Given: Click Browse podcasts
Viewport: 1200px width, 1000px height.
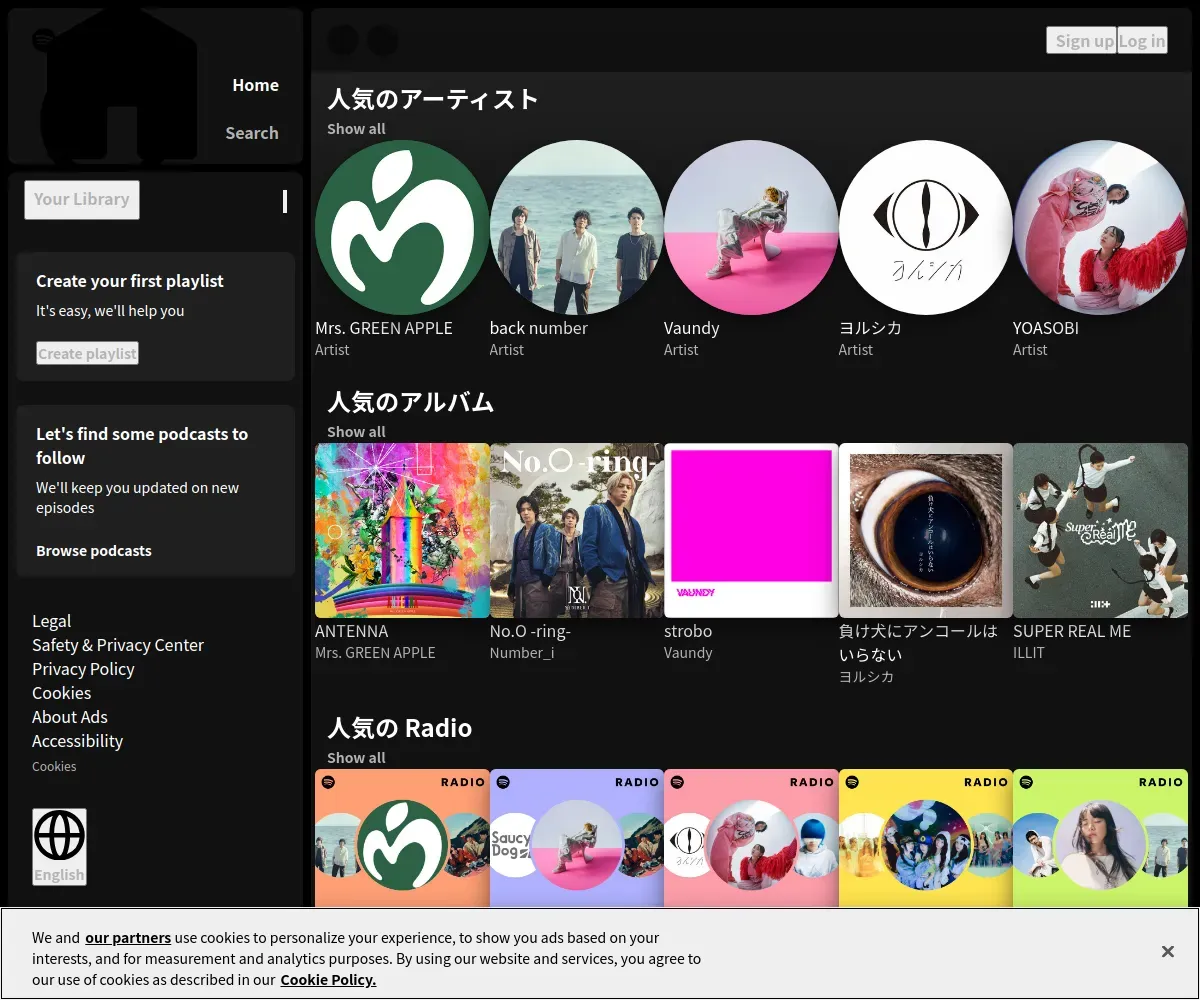Looking at the screenshot, I should (x=94, y=551).
